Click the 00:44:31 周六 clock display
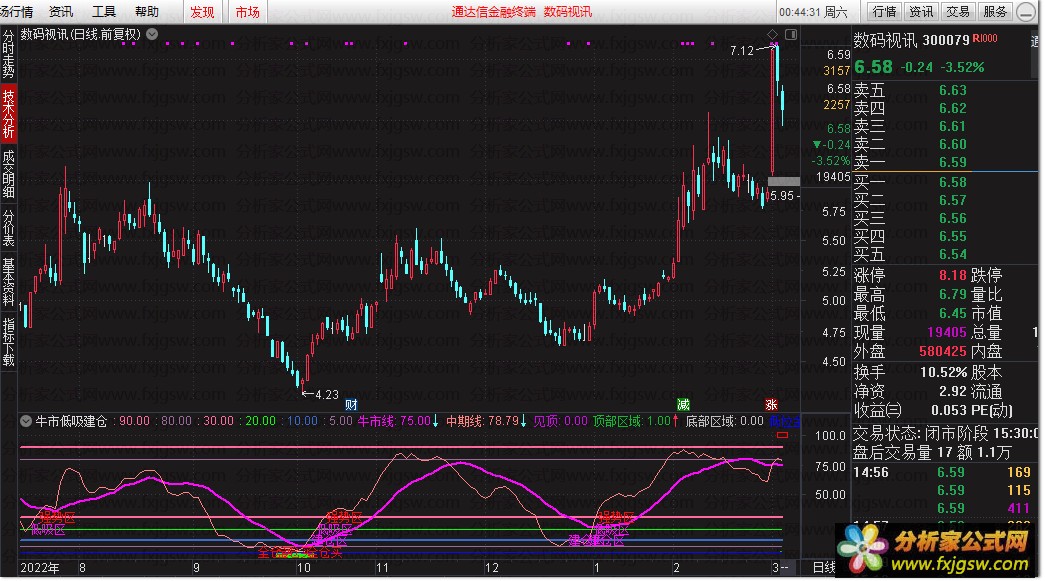 (x=813, y=12)
